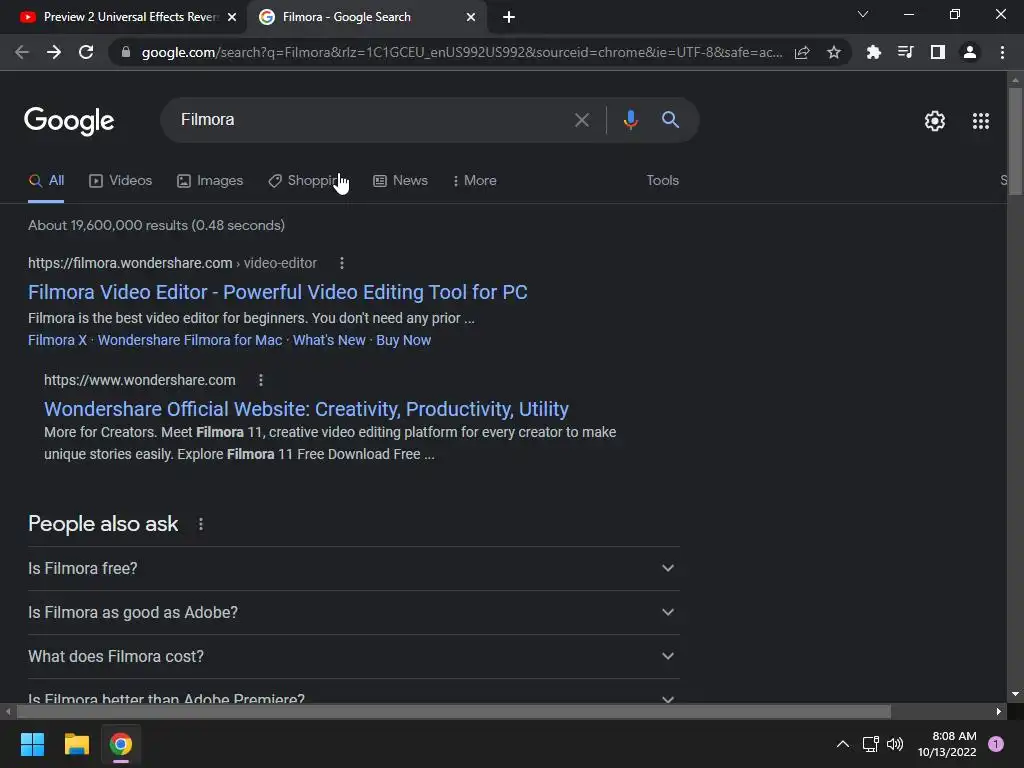Click the address bar URL

(461, 52)
